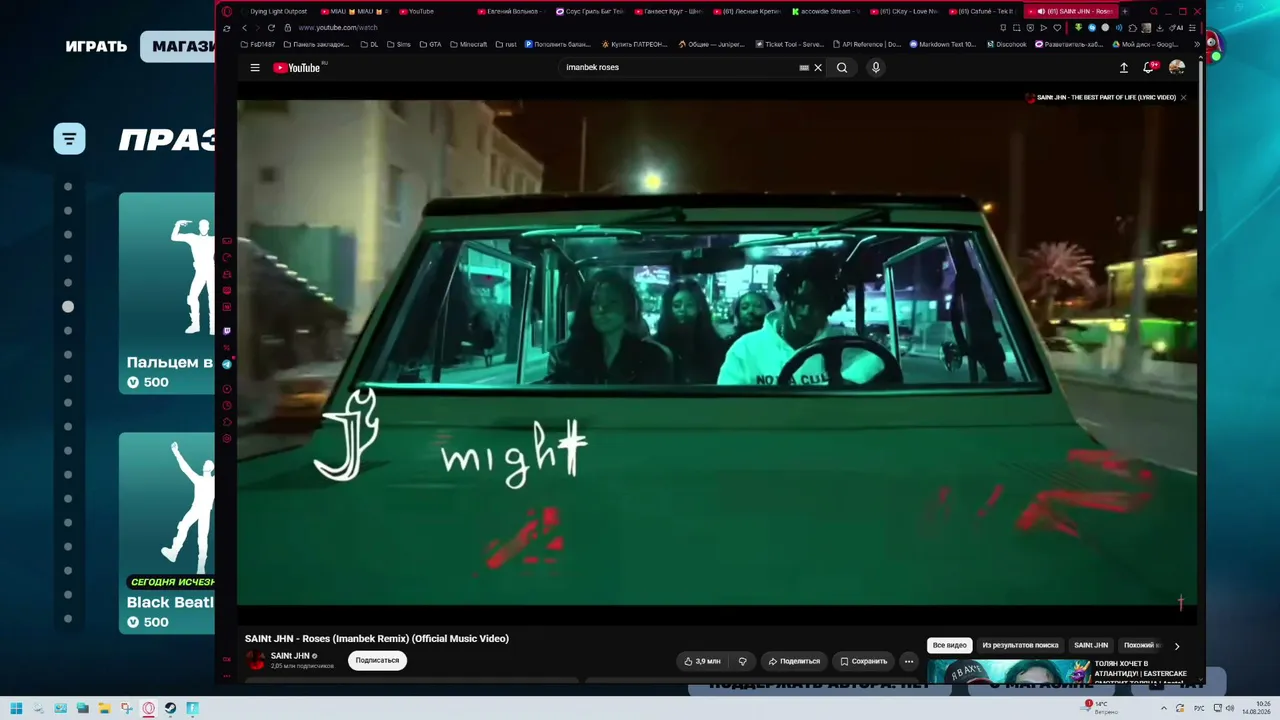Dislike the Roses video

pos(742,661)
